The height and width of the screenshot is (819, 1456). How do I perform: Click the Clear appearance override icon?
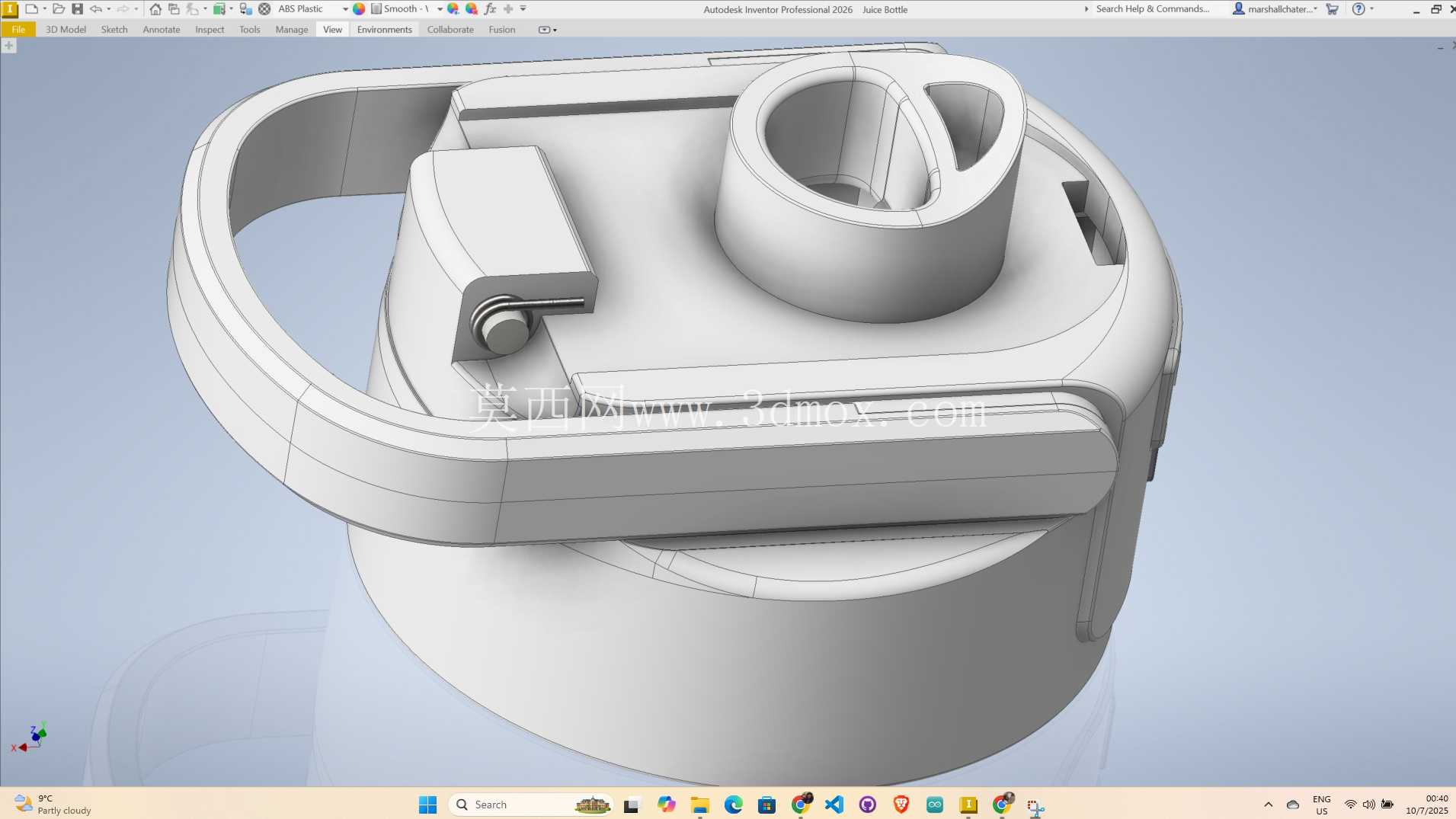472,9
